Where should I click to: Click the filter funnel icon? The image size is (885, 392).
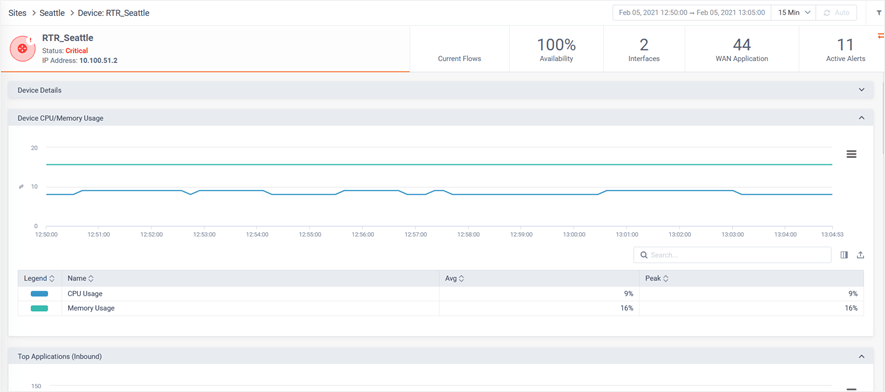[x=878, y=12]
